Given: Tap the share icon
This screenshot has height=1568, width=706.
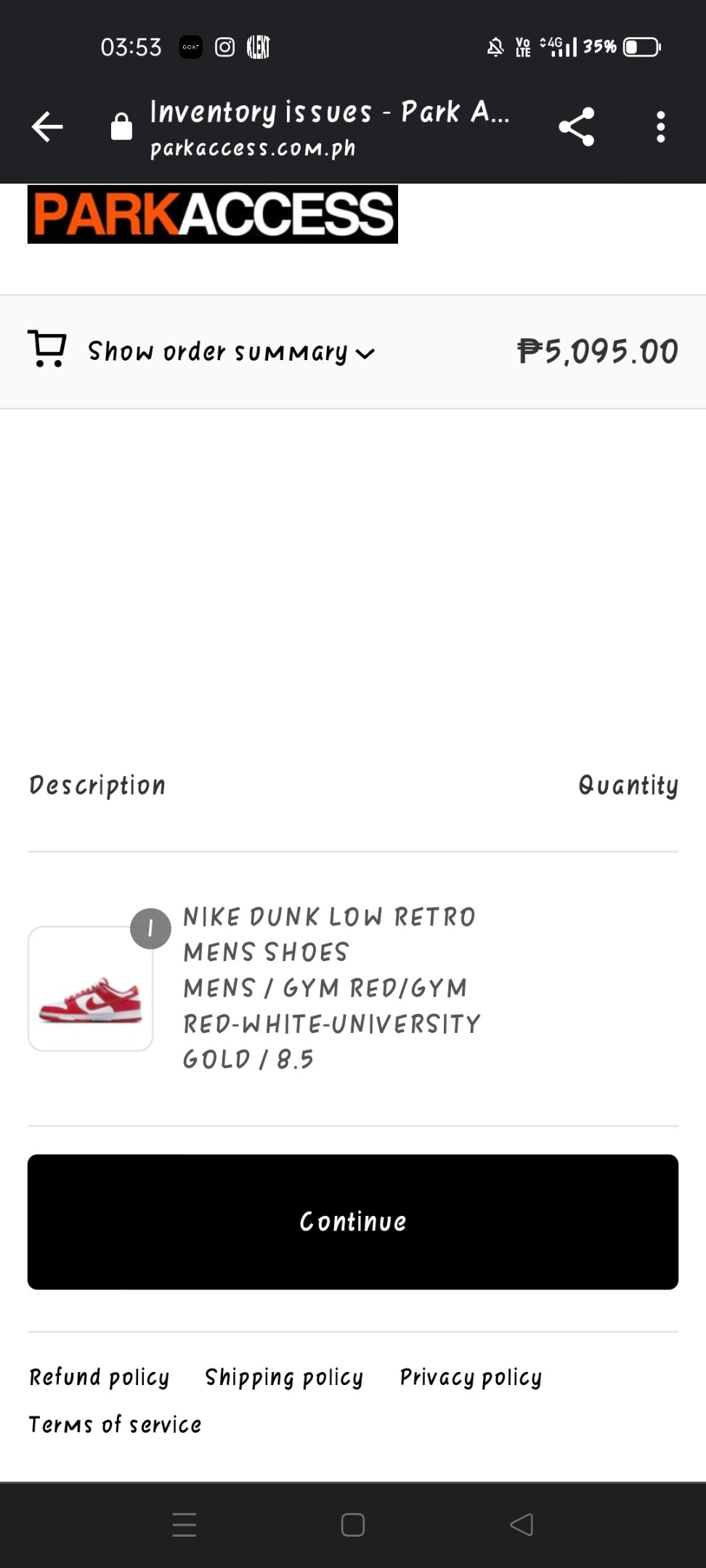Looking at the screenshot, I should tap(577, 127).
